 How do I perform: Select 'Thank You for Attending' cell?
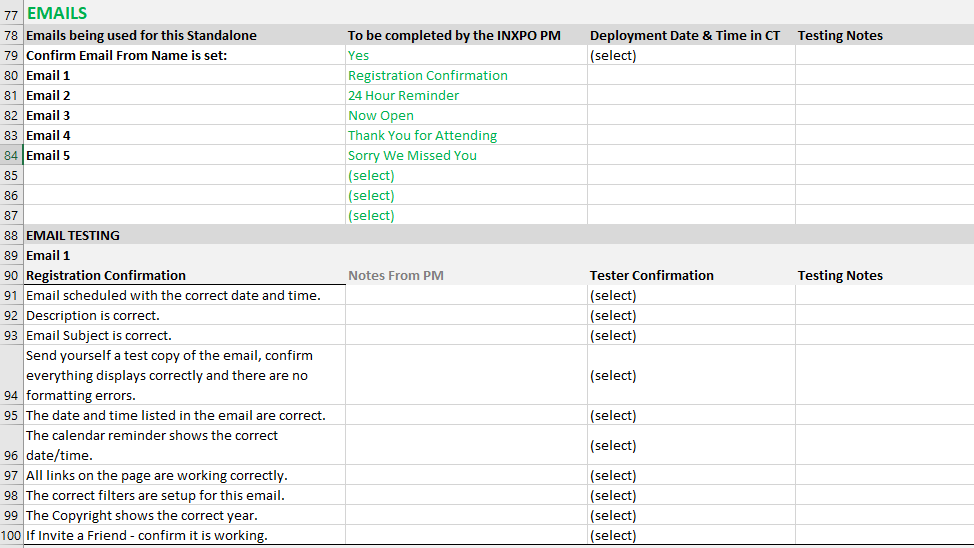422,135
